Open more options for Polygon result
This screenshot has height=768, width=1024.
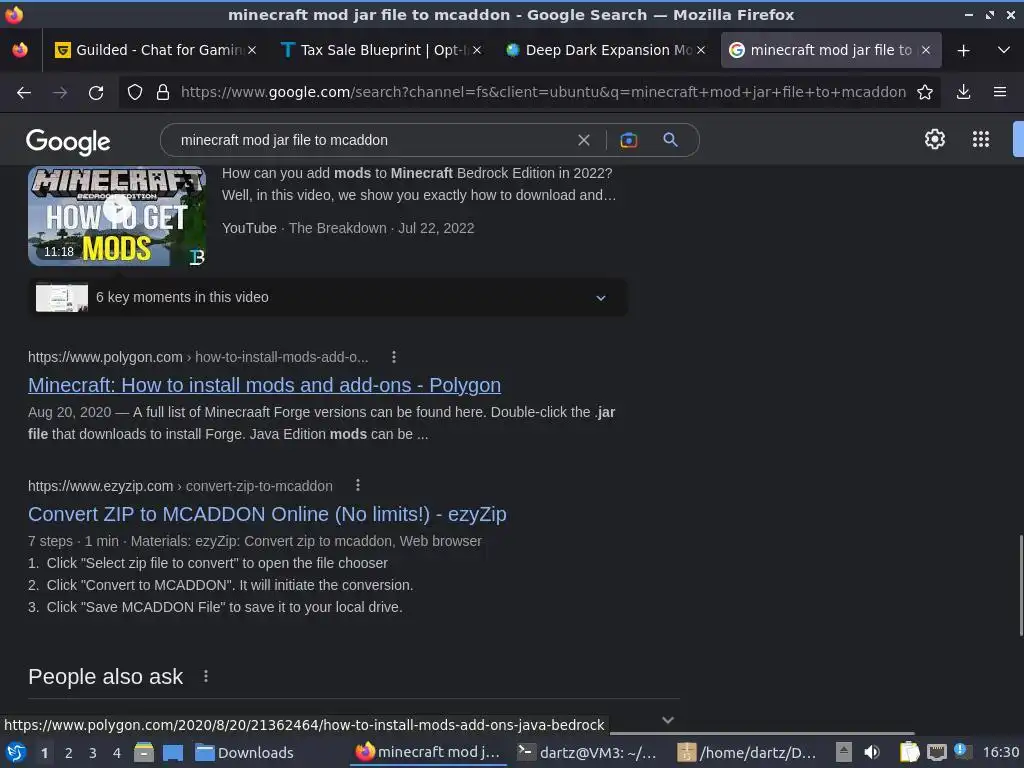[393, 357]
